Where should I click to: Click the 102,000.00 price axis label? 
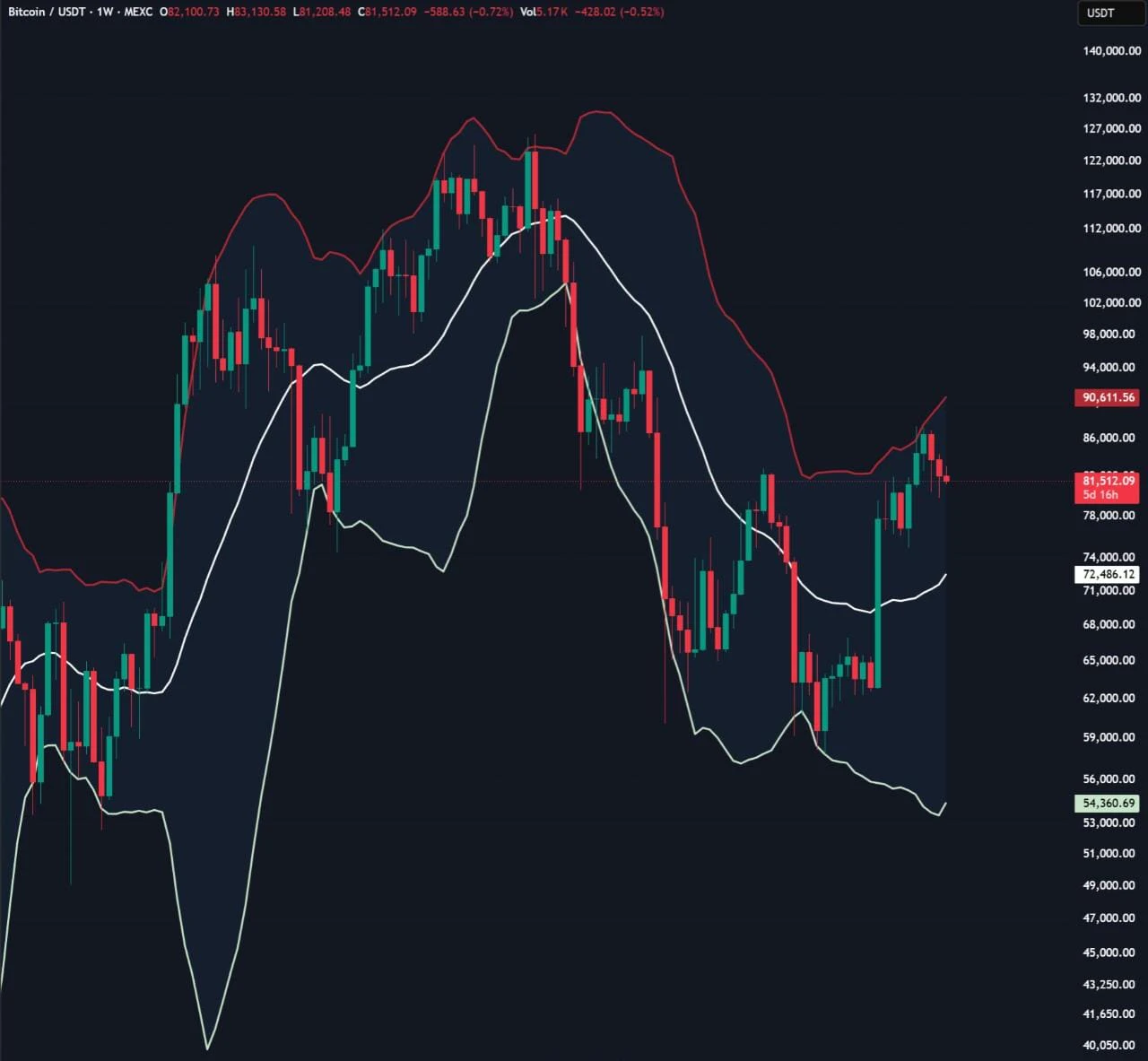point(1112,302)
